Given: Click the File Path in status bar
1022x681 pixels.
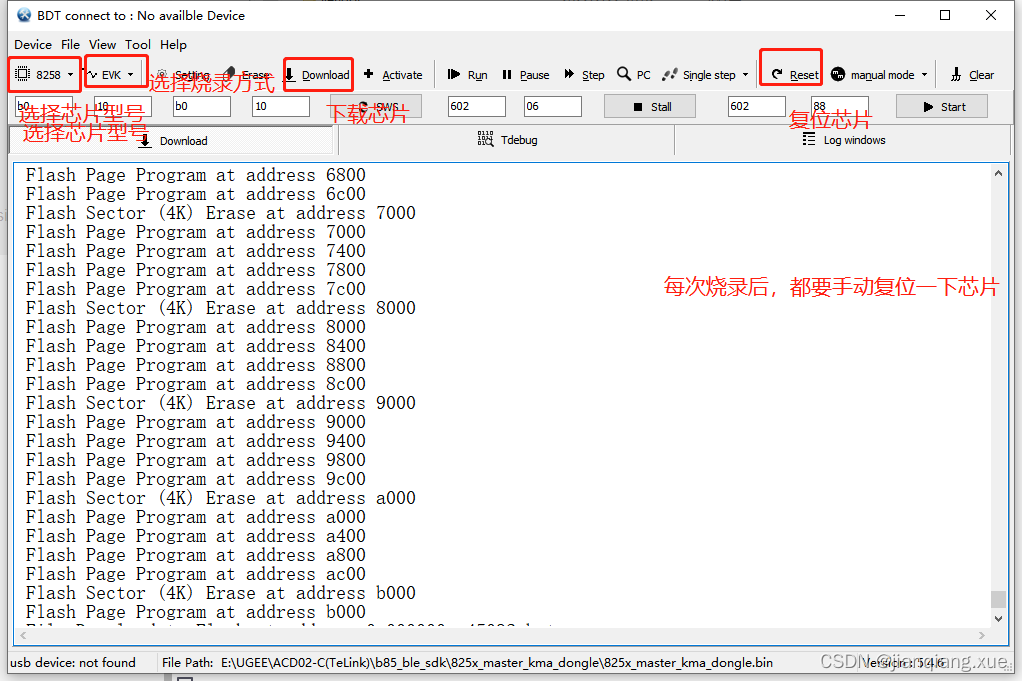Looking at the screenshot, I should click(467, 663).
